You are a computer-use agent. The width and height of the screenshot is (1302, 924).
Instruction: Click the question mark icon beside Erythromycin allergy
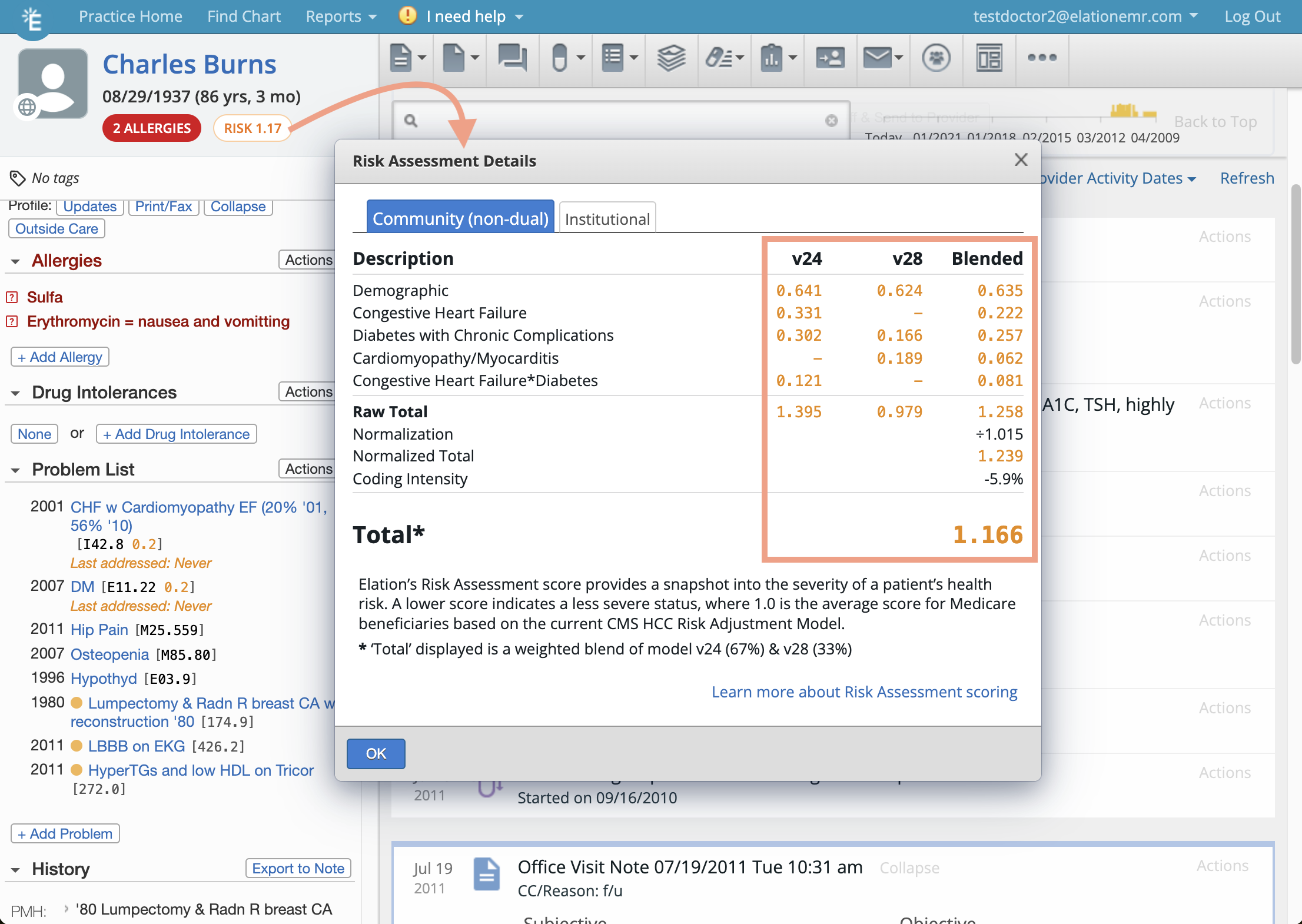click(12, 321)
